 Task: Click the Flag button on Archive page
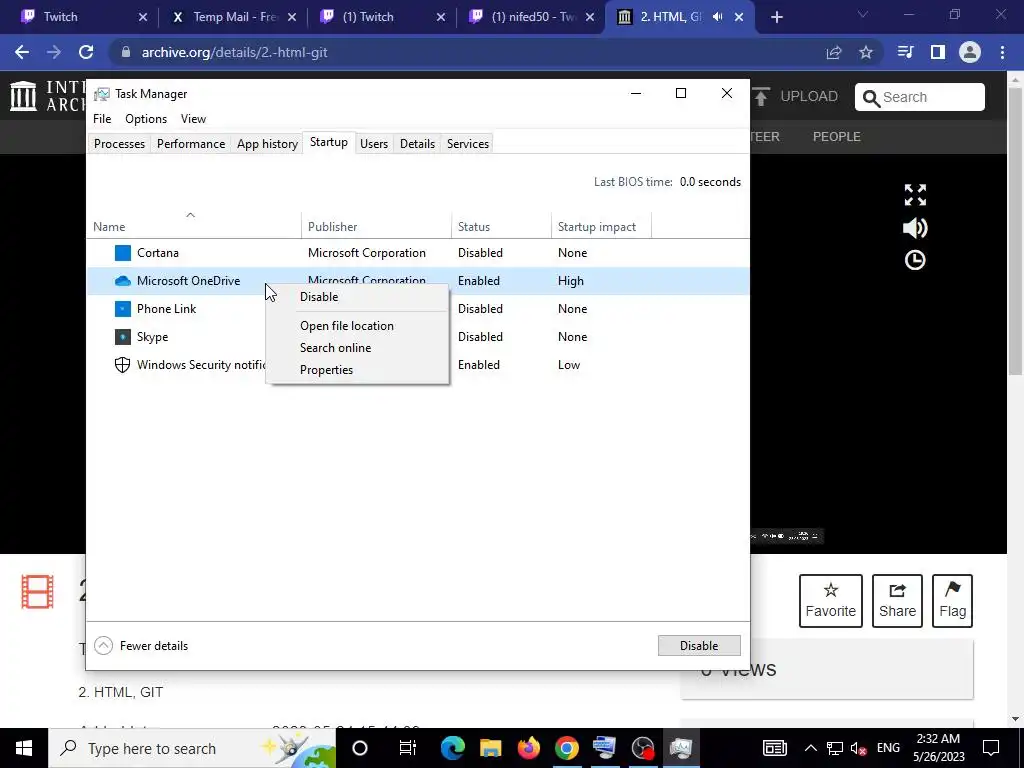[x=952, y=601]
